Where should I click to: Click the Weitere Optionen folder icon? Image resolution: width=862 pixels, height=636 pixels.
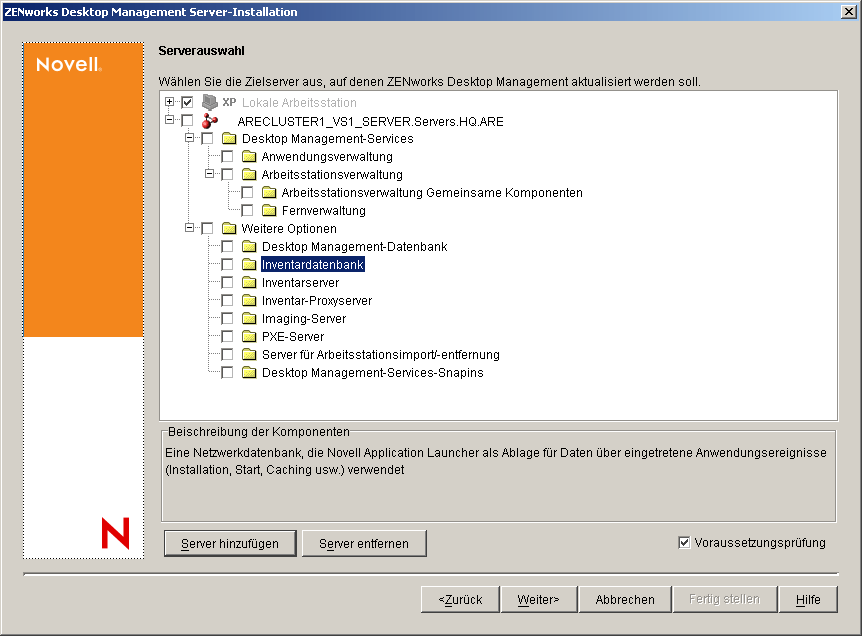point(229,229)
